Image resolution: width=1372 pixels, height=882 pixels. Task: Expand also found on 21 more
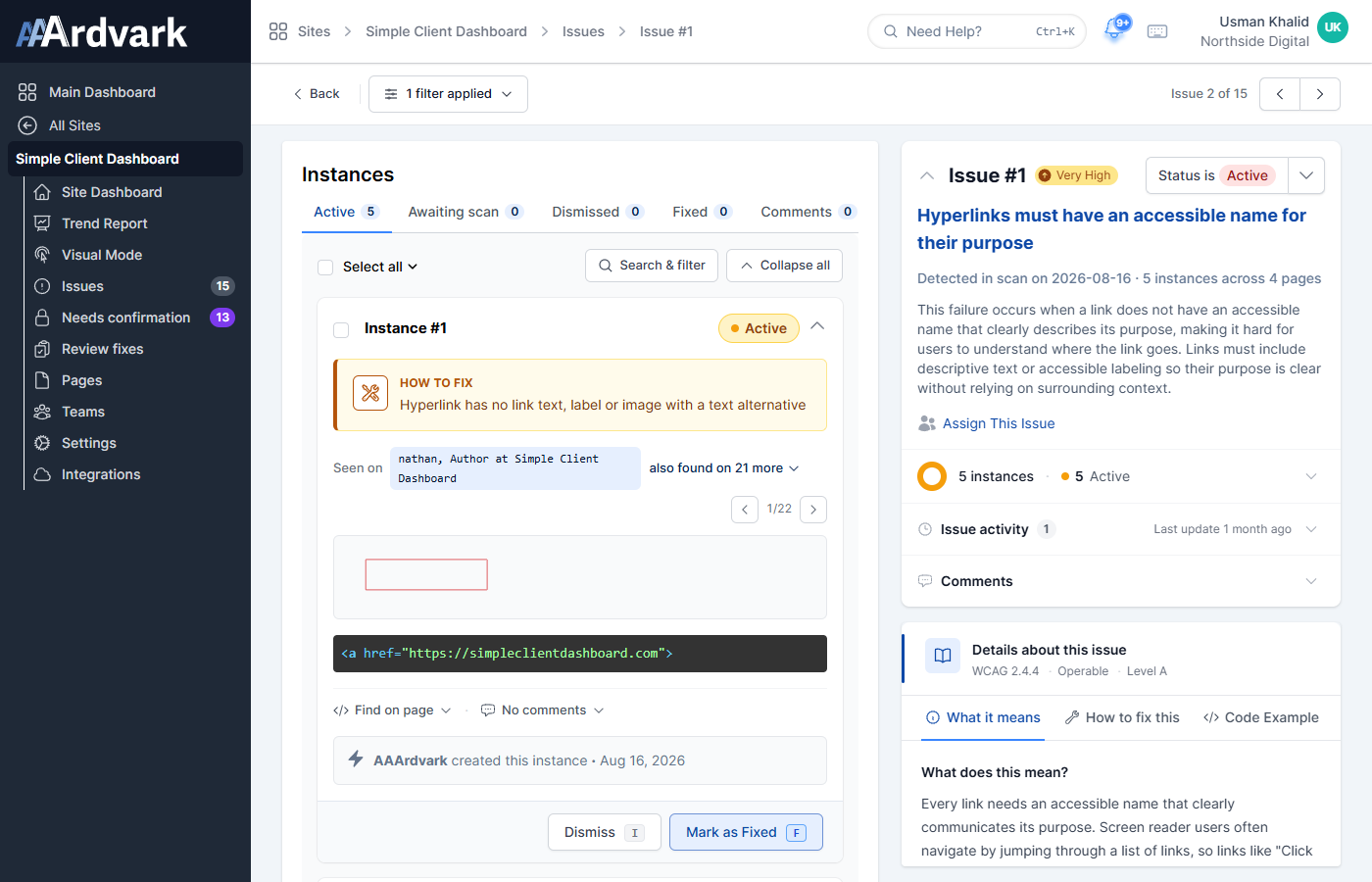pos(724,468)
